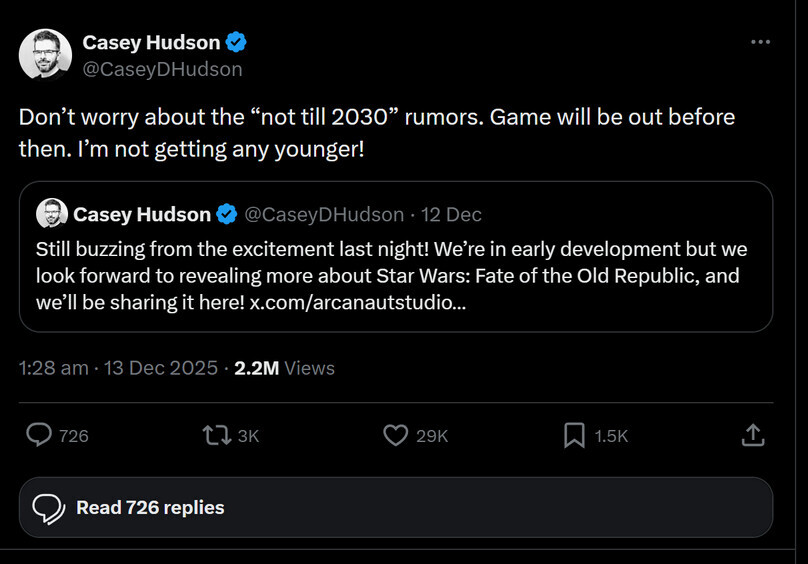Click the quoted tweet's @CaseyDHudson handle
The height and width of the screenshot is (564, 808).
(x=324, y=214)
